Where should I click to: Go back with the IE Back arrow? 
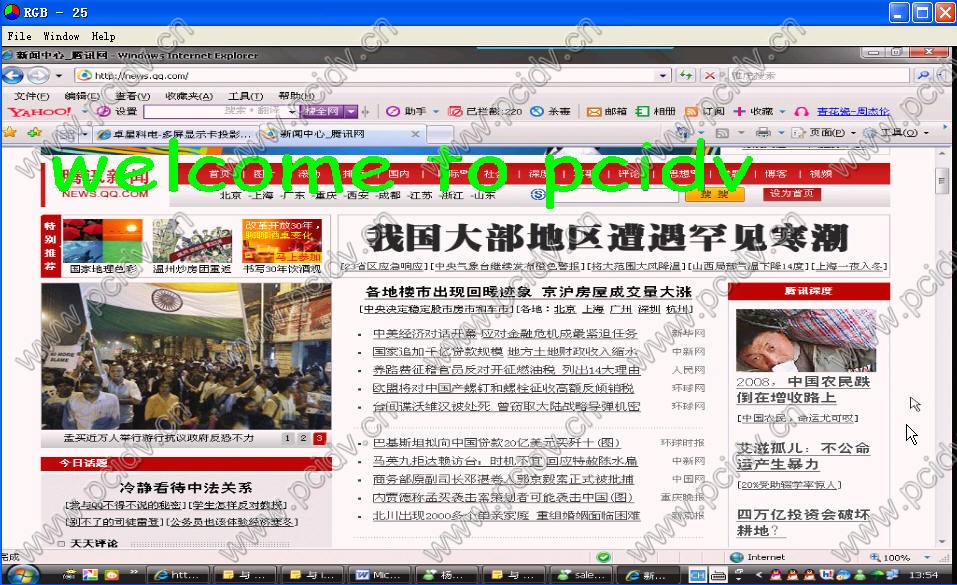click(12, 76)
